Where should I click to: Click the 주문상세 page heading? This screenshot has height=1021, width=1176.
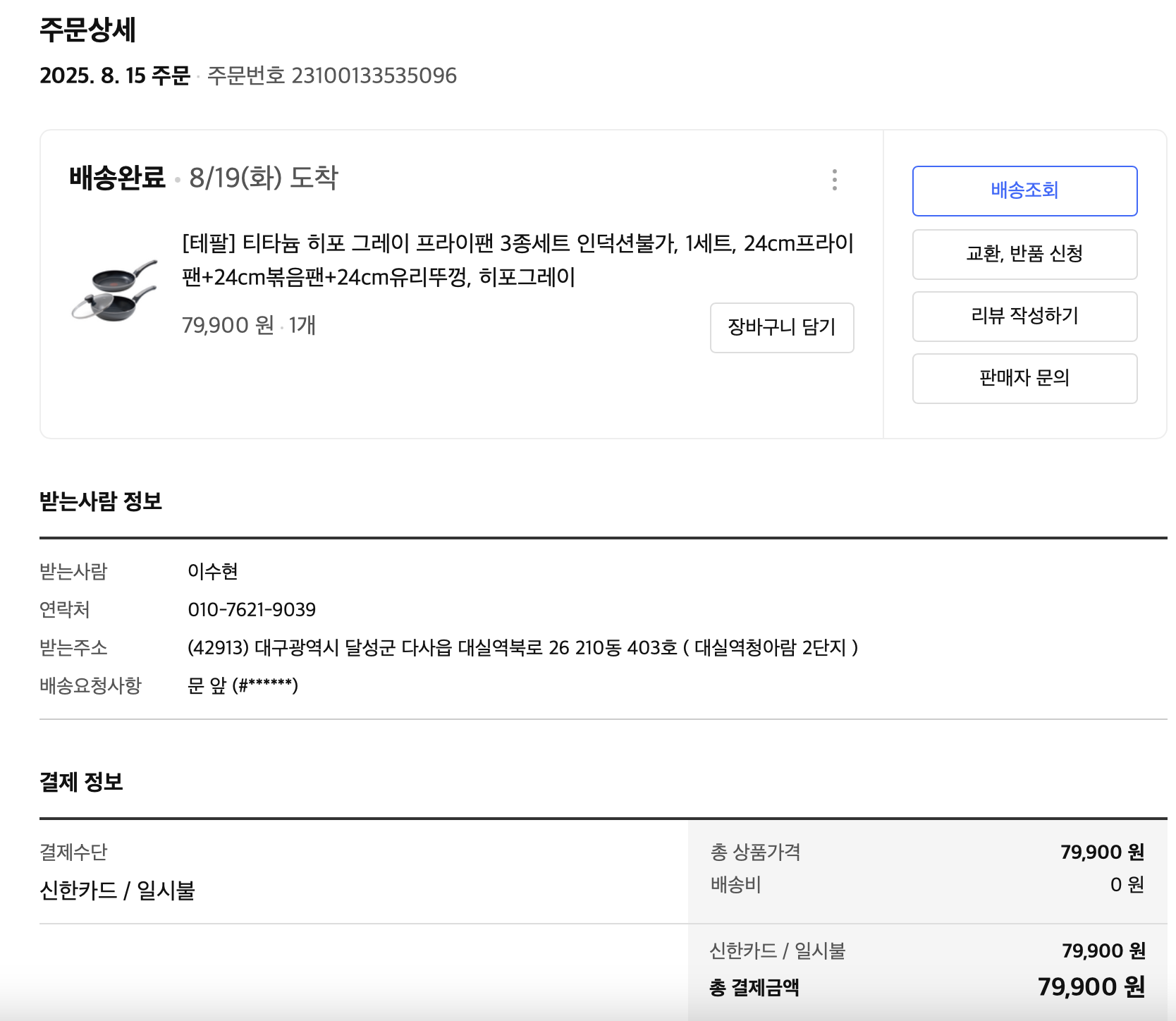coord(87,30)
